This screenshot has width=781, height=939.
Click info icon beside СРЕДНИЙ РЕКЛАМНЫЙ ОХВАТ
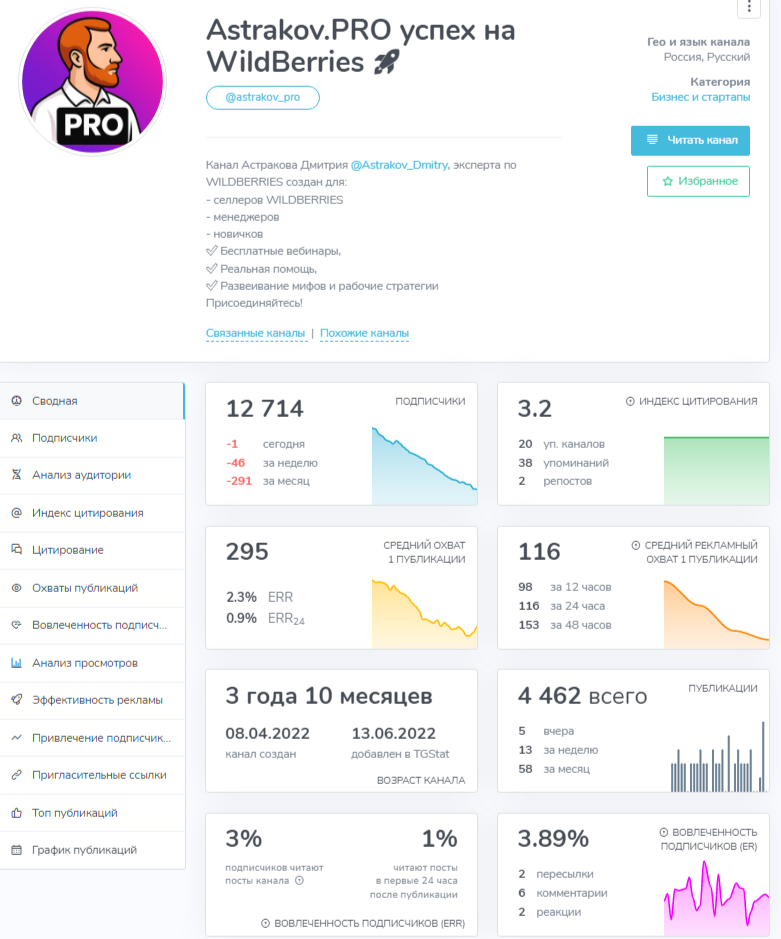click(635, 545)
